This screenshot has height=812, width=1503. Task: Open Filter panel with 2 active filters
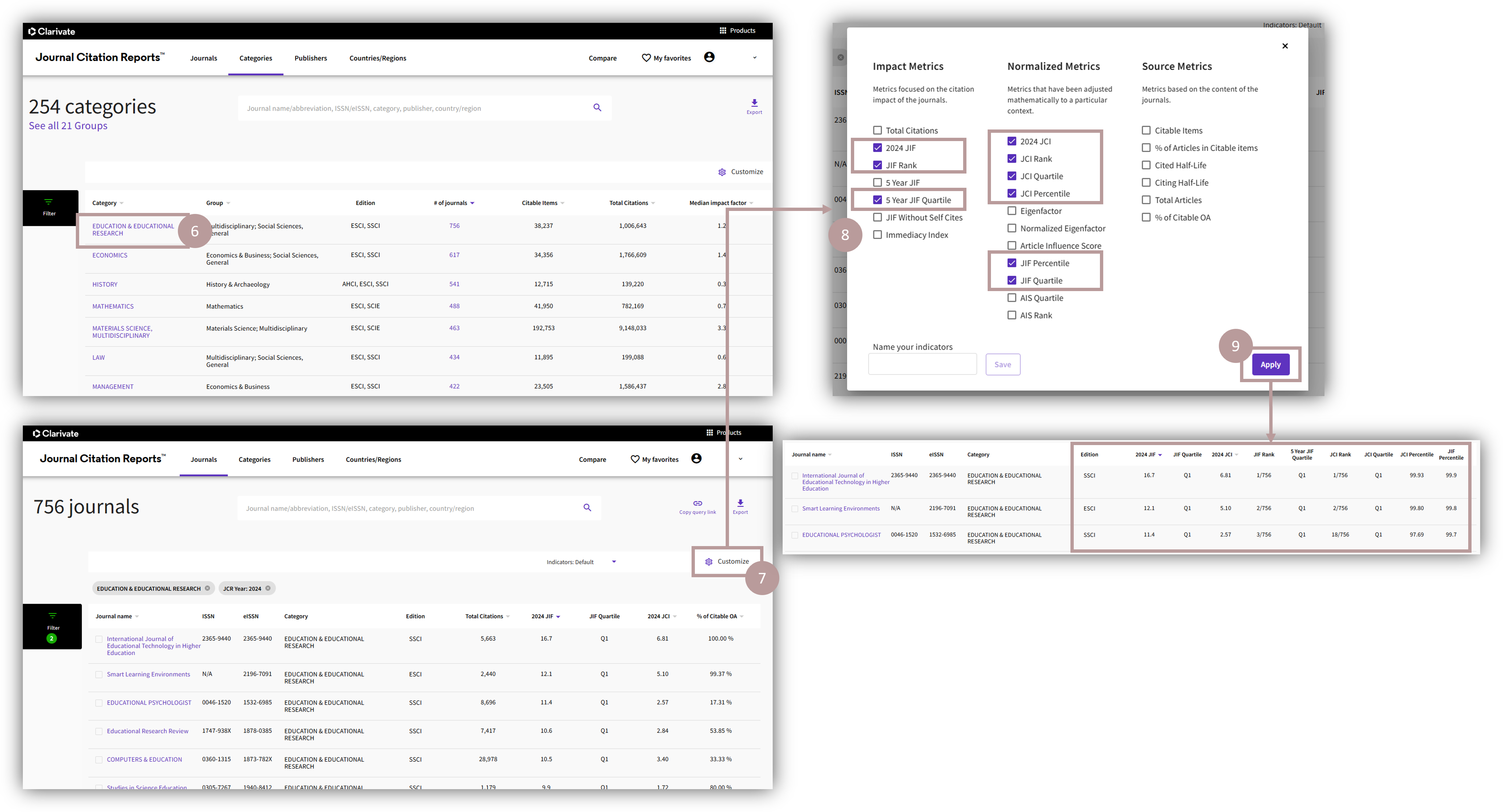click(53, 627)
